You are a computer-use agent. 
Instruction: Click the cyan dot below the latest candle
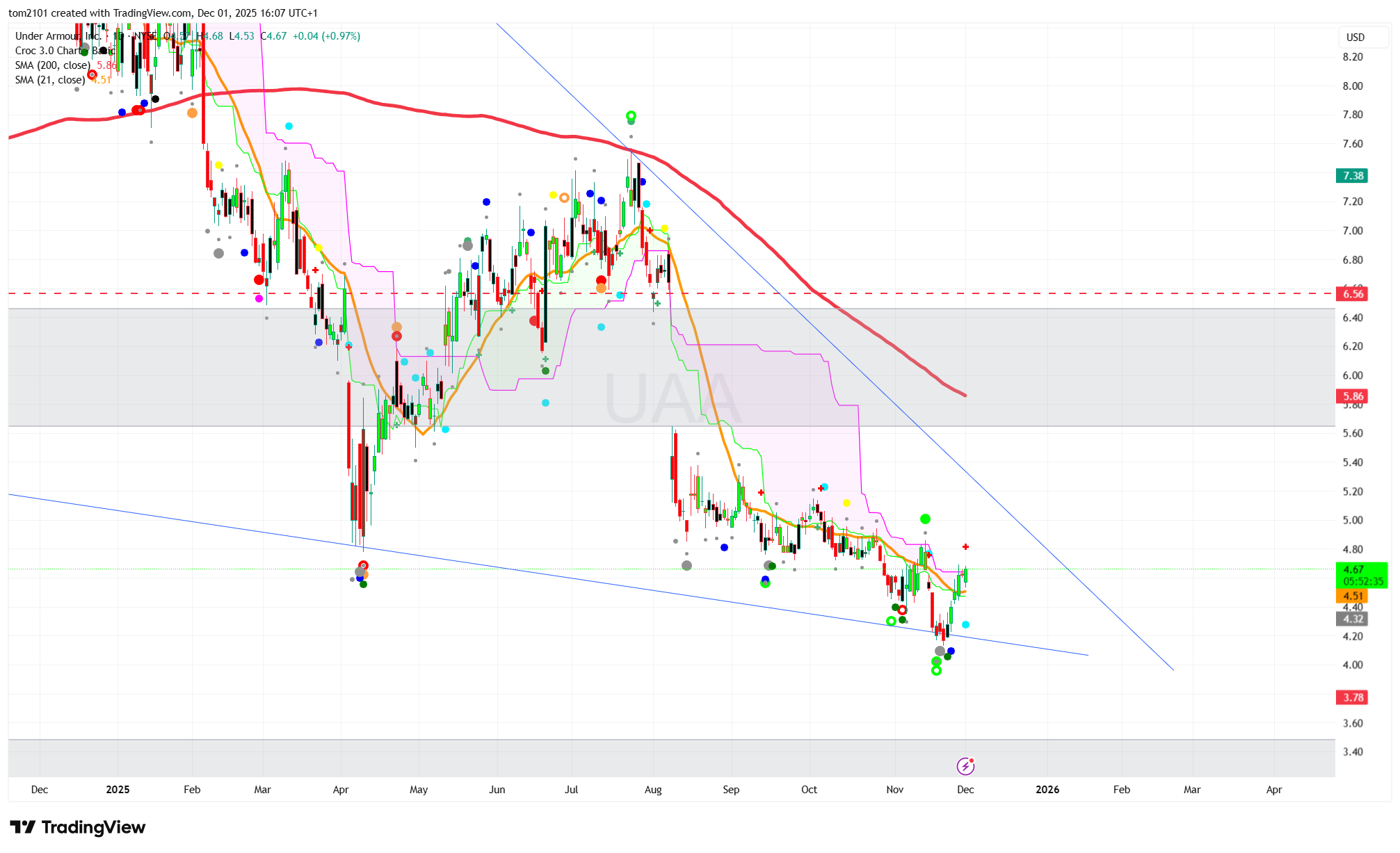965,625
